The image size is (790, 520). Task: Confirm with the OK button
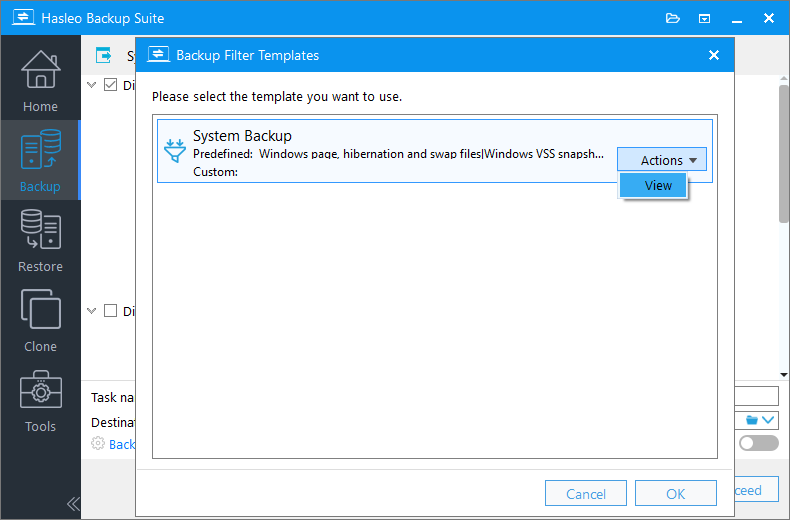pyautogui.click(x=675, y=493)
